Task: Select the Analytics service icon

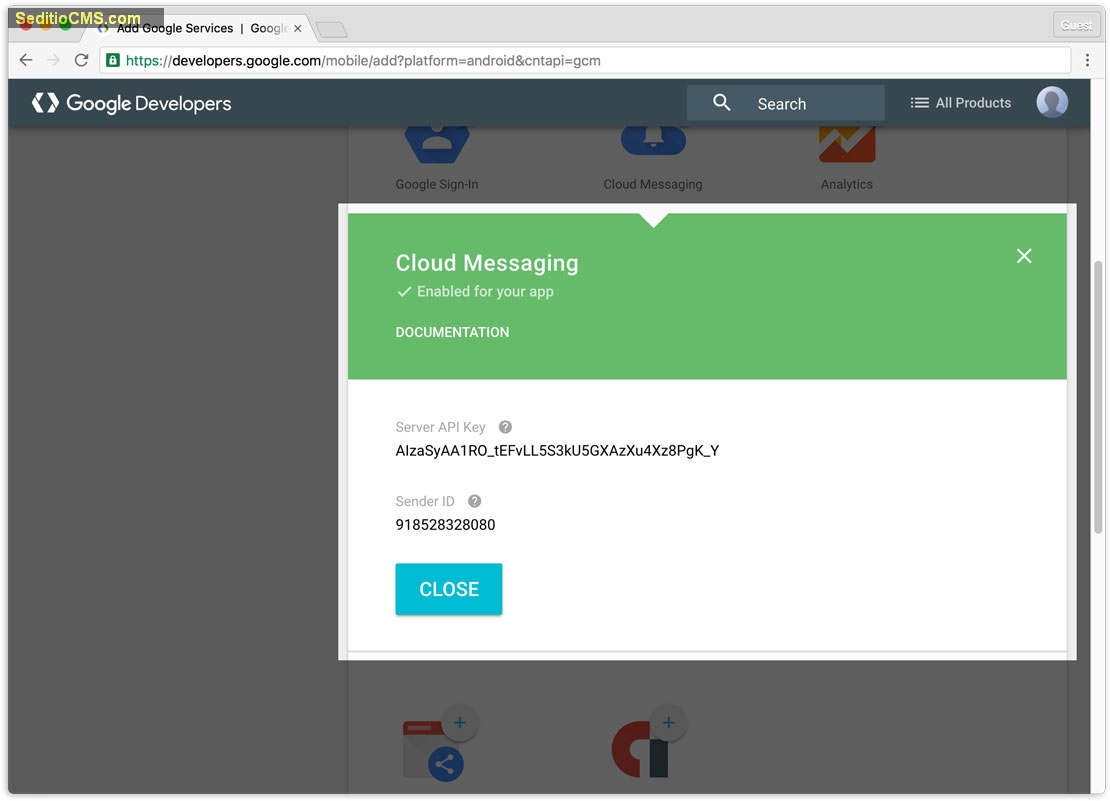Action: [x=847, y=145]
